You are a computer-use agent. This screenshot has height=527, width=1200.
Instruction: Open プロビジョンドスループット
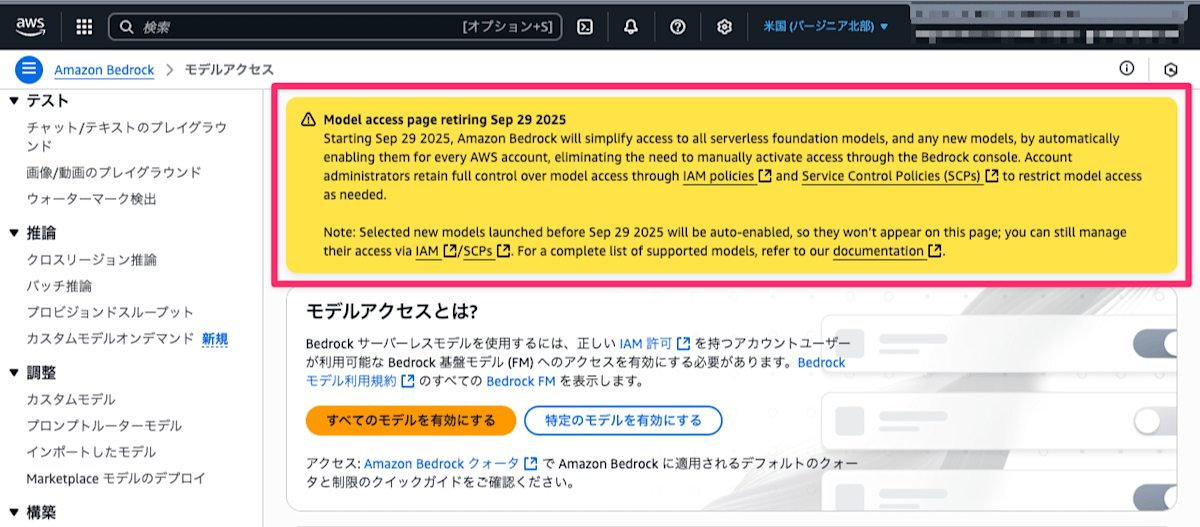110,312
